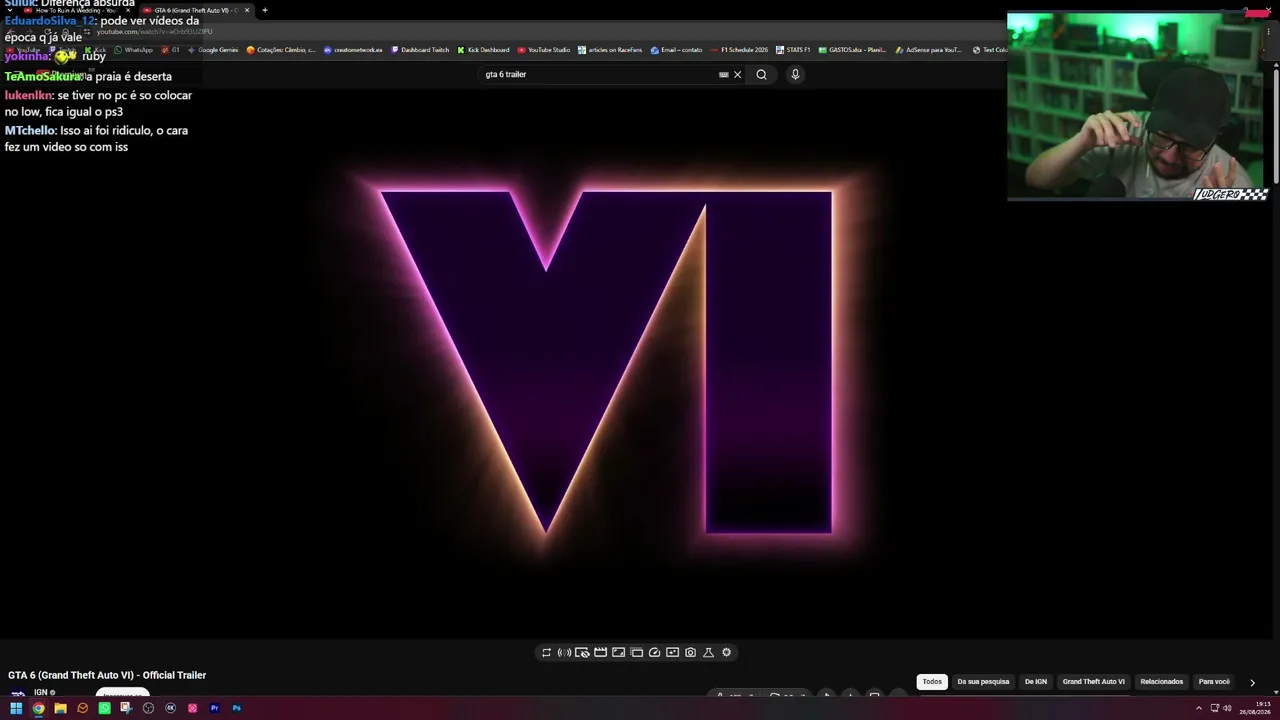This screenshot has height=720, width=1280.
Task: Open the orange mail app in the taskbar
Action: coord(82,708)
